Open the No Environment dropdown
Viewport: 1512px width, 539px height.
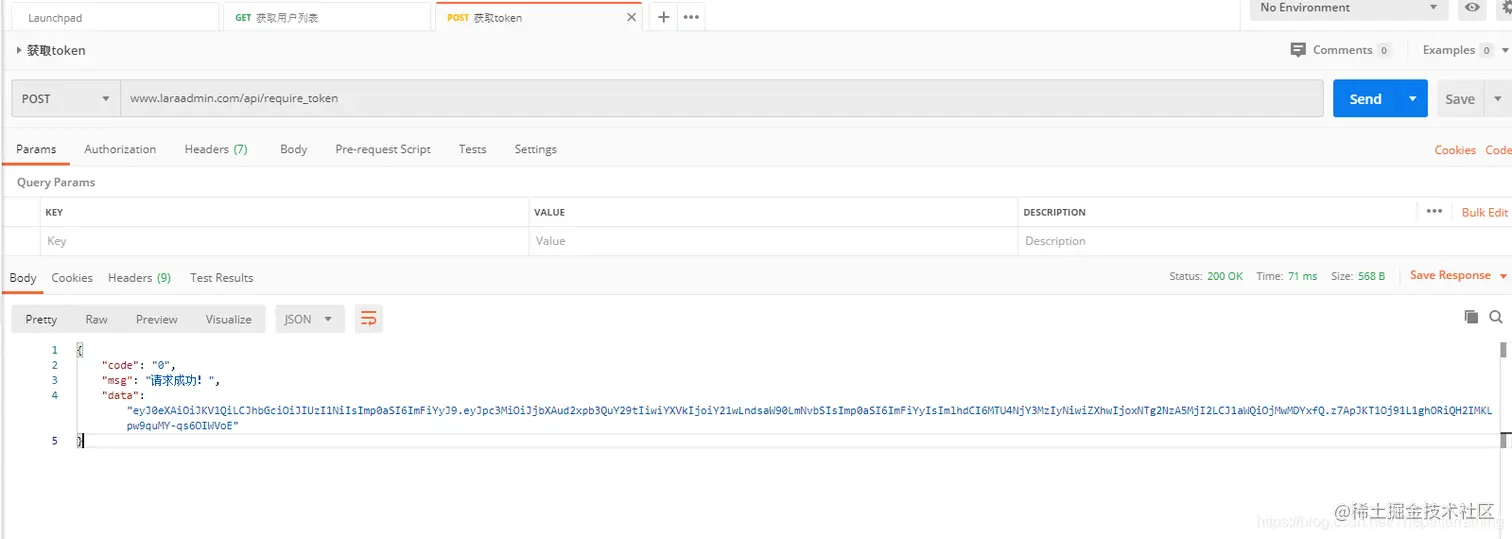(x=1349, y=8)
